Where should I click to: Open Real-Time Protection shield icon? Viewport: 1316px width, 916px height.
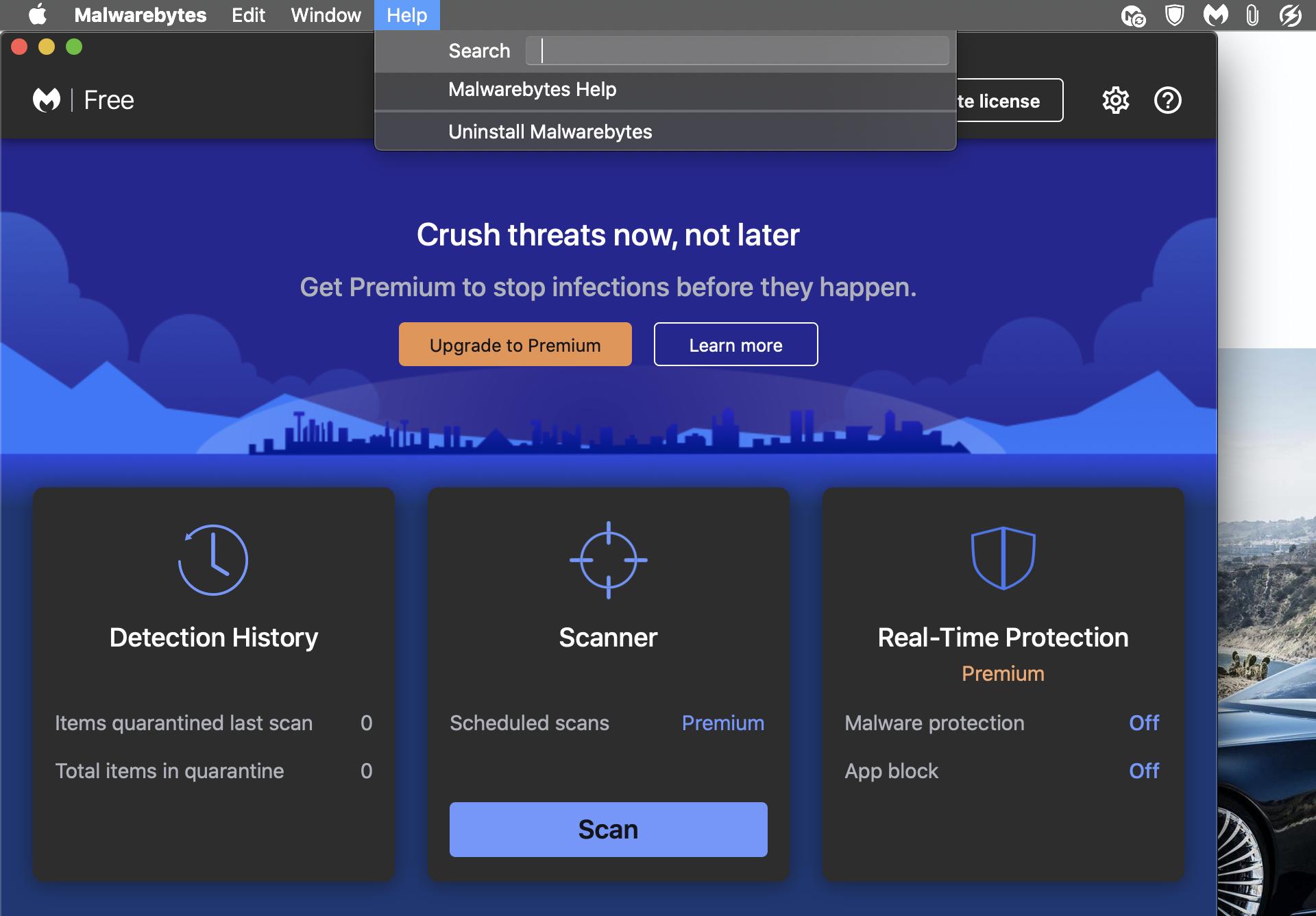tap(1003, 558)
